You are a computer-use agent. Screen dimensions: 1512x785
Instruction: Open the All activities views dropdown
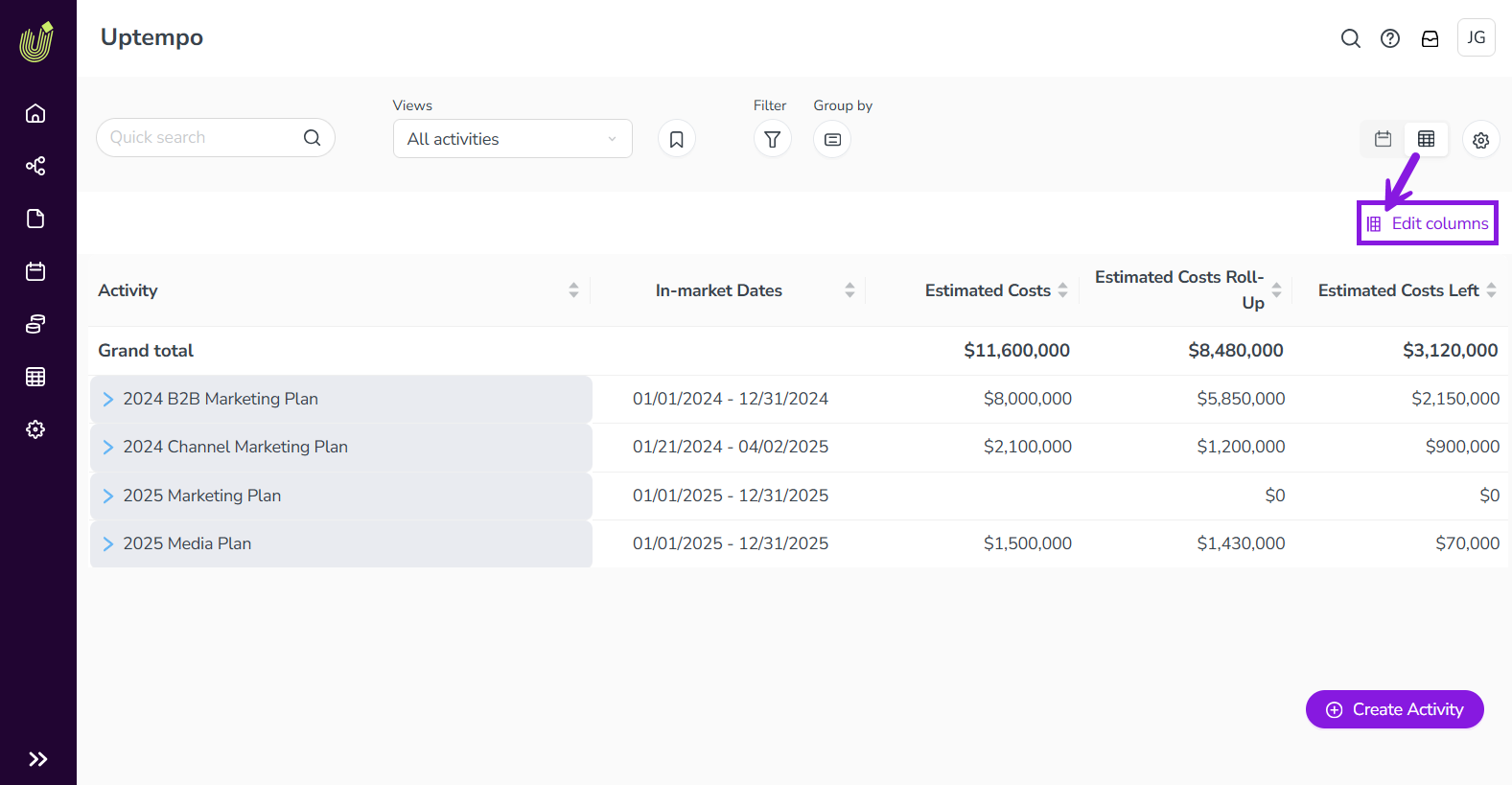click(512, 139)
